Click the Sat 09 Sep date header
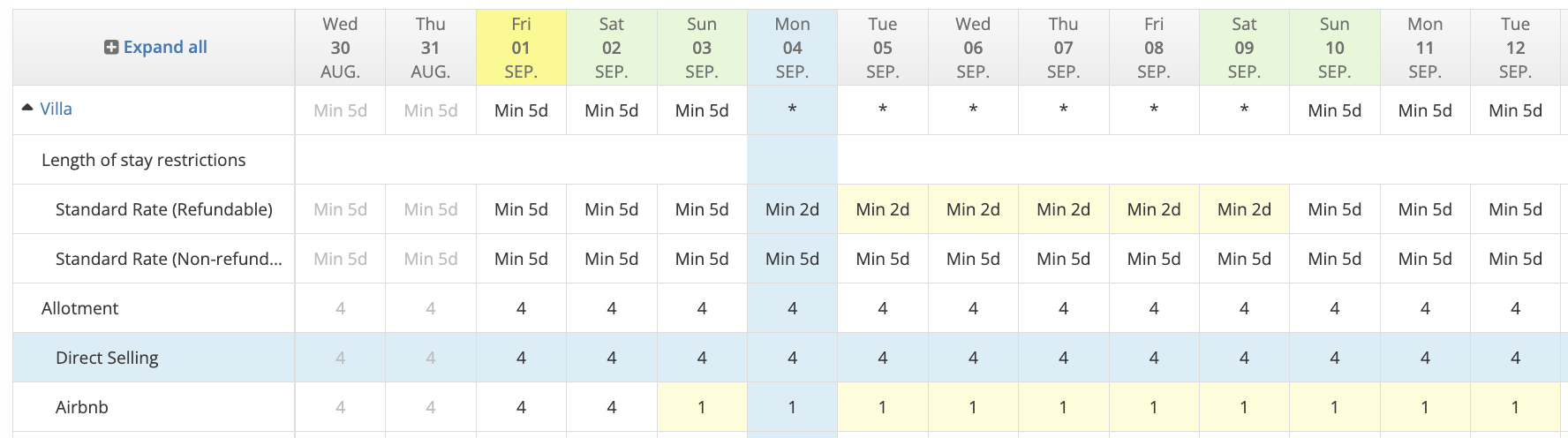Screen dimensions: 1568x438 pos(1244,48)
